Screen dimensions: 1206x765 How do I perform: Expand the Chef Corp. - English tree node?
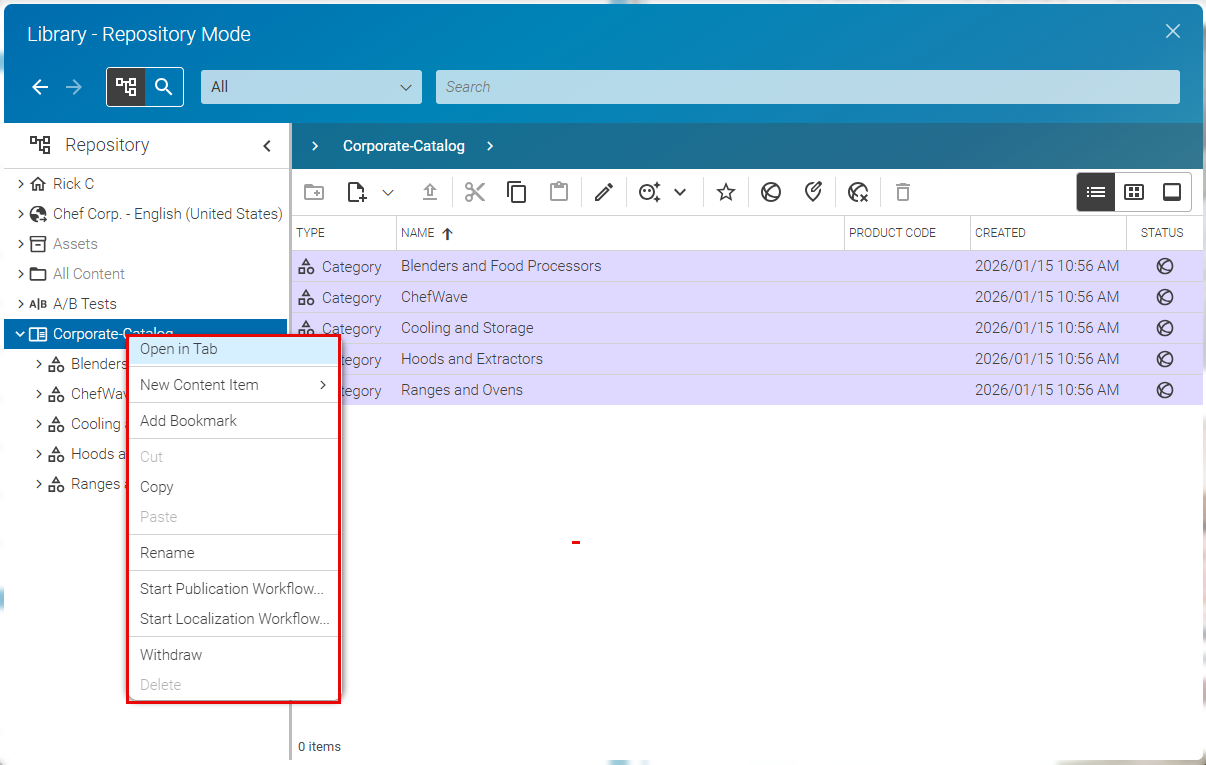[x=21, y=214]
